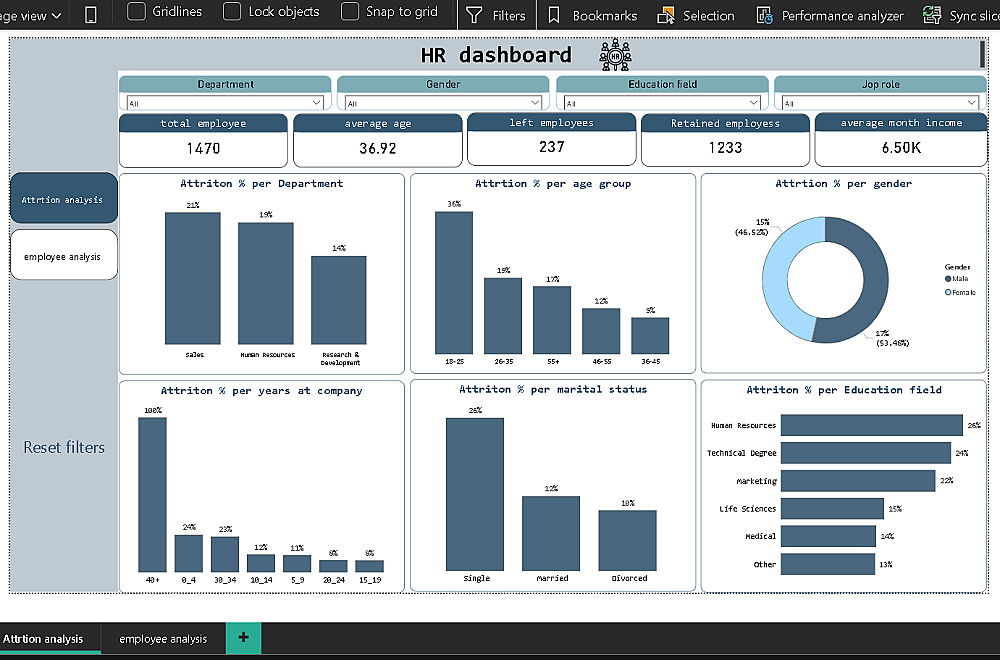
Task: Open the Selection pane icon
Action: click(666, 15)
